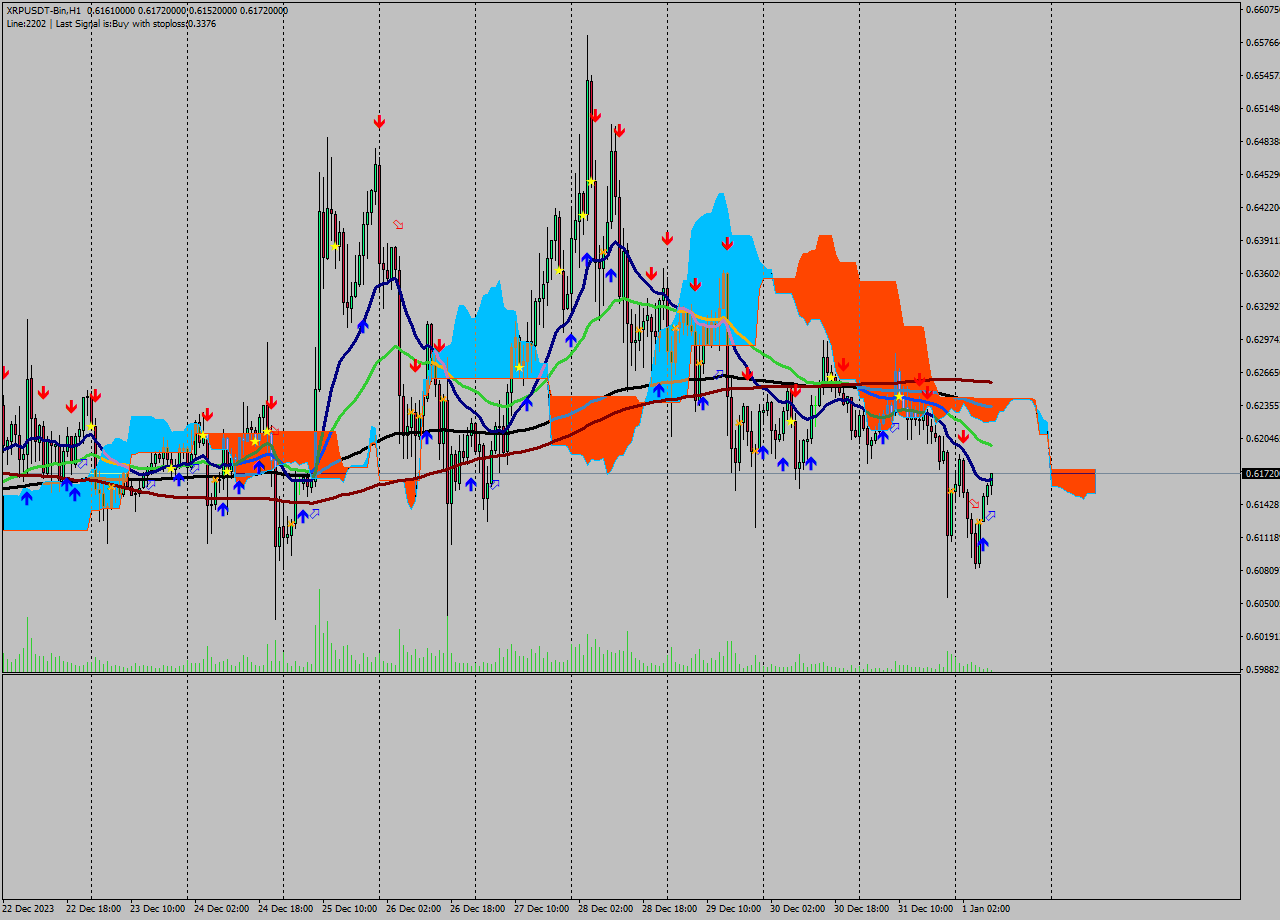
Task: Click the 0.60191 price axis label
Action: pyautogui.click(x=1262, y=637)
